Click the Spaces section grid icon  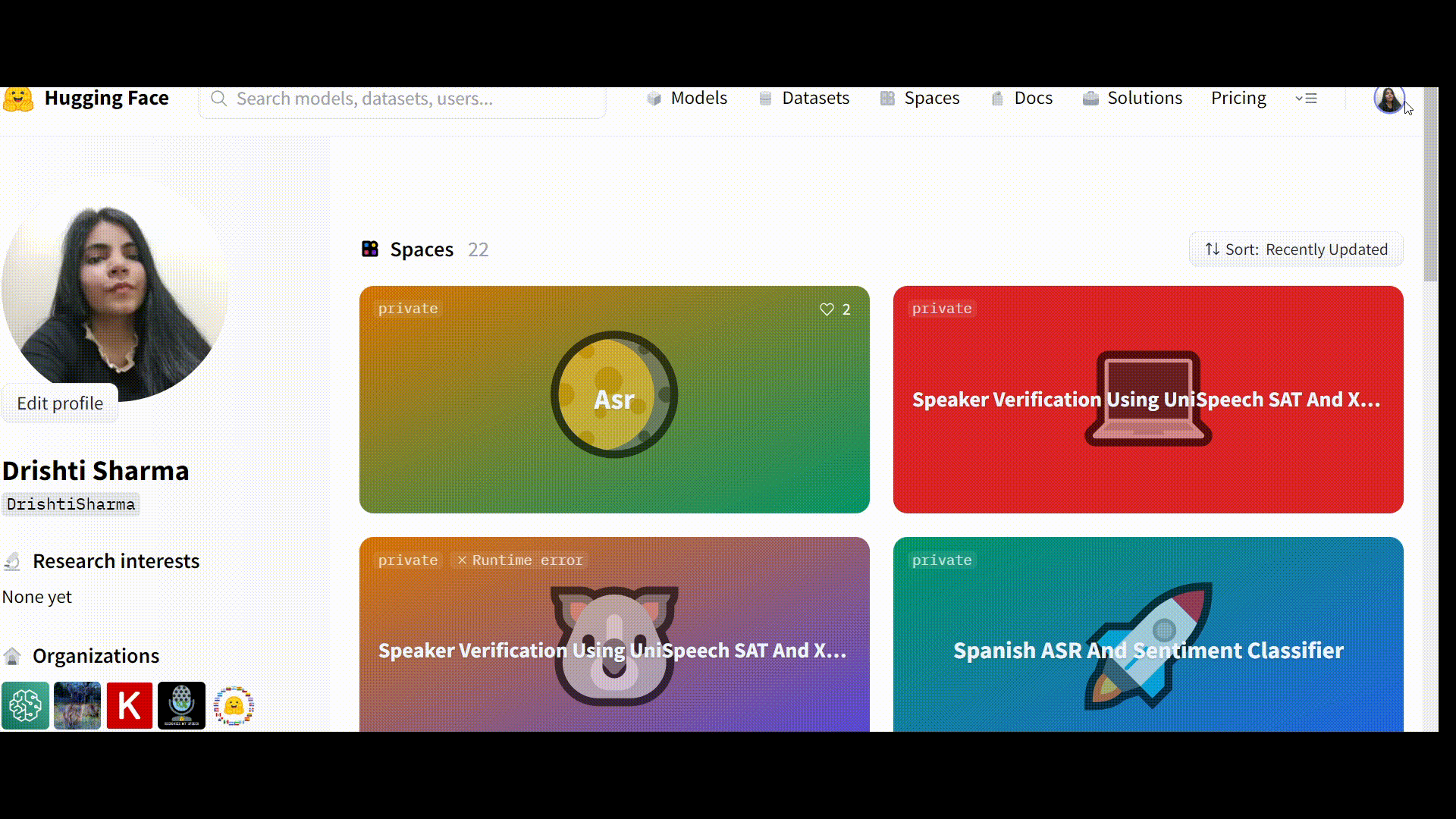pyautogui.click(x=370, y=249)
